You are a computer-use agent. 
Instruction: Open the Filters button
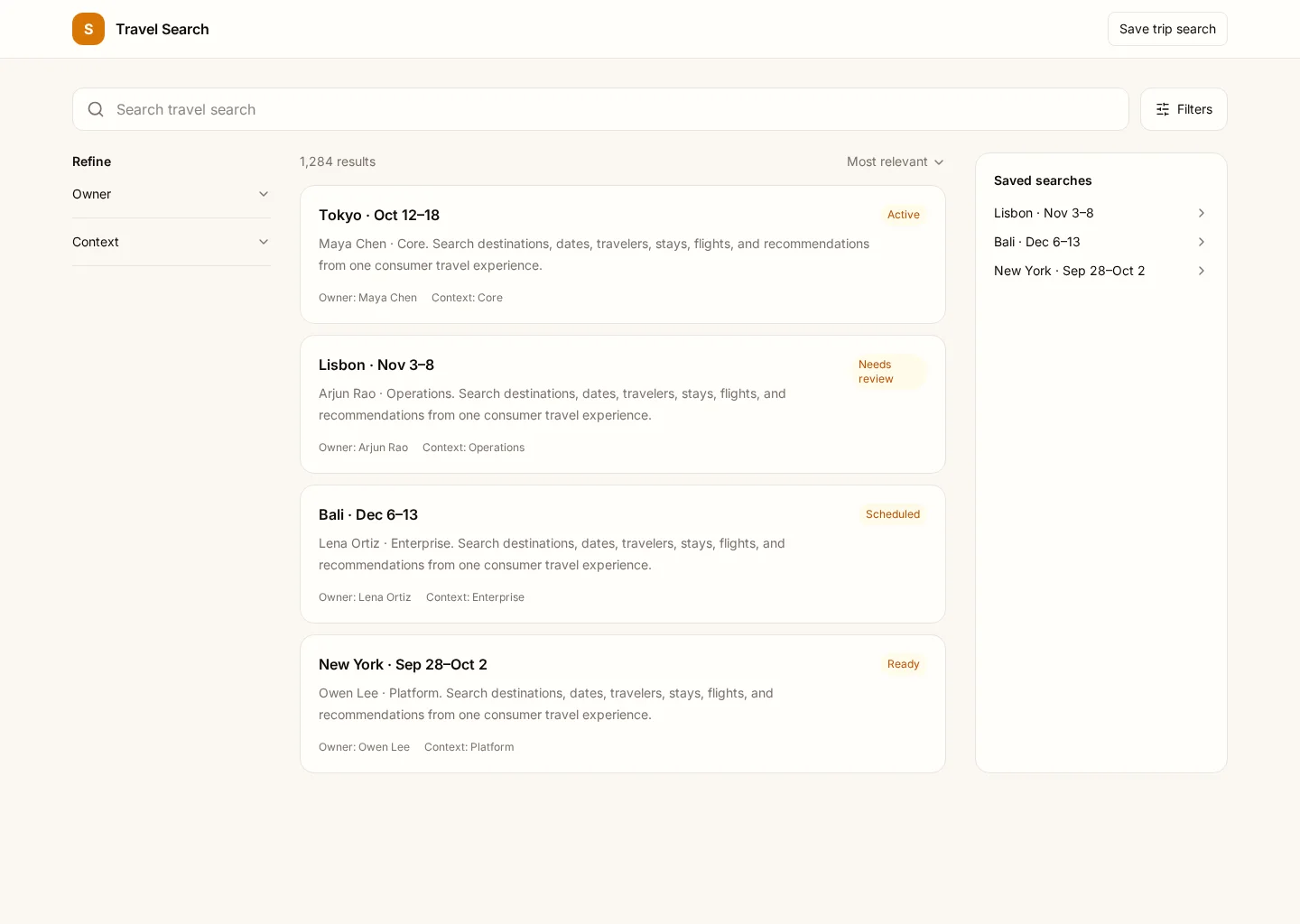coord(1184,109)
